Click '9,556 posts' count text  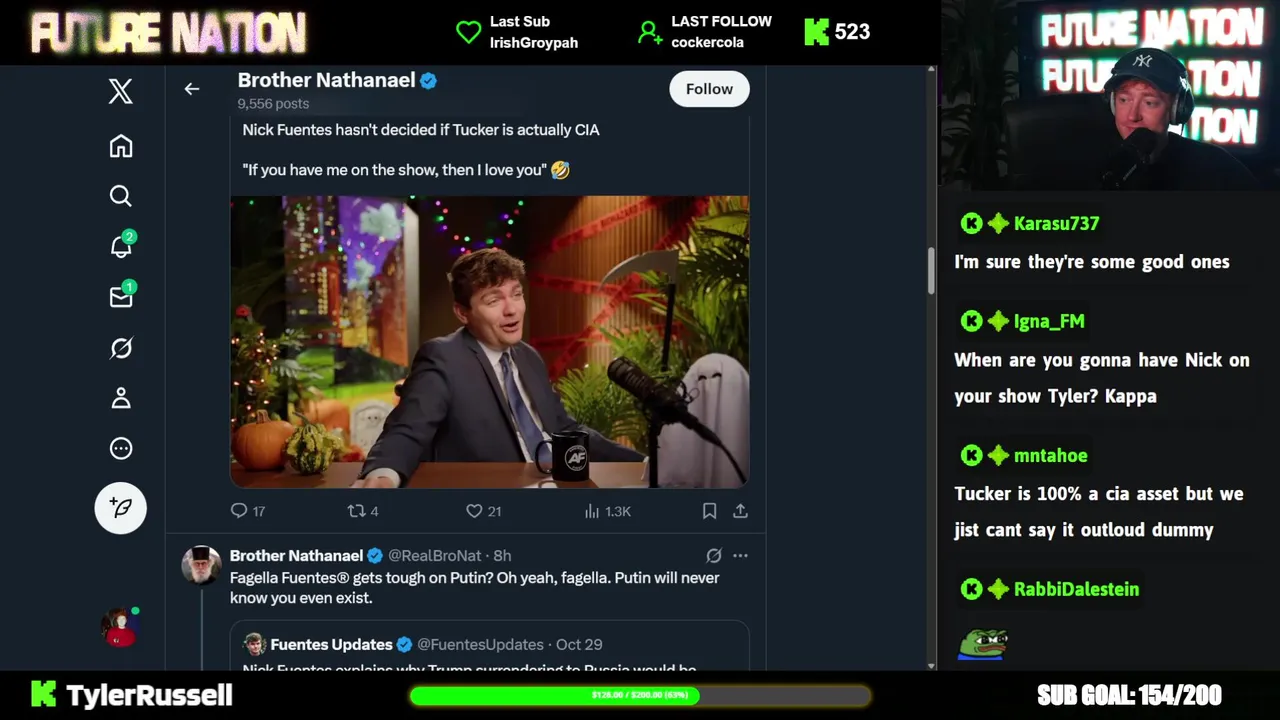click(273, 104)
